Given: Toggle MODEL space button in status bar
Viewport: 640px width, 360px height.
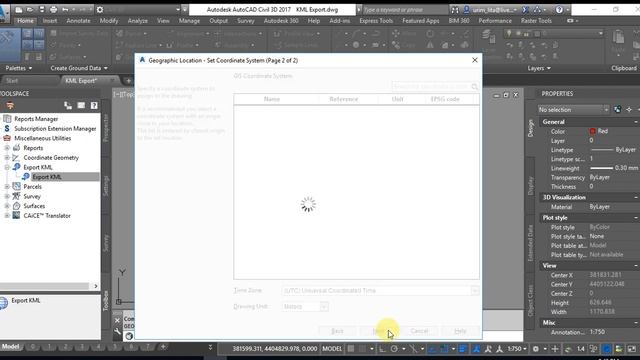Looking at the screenshot, I should point(332,349).
